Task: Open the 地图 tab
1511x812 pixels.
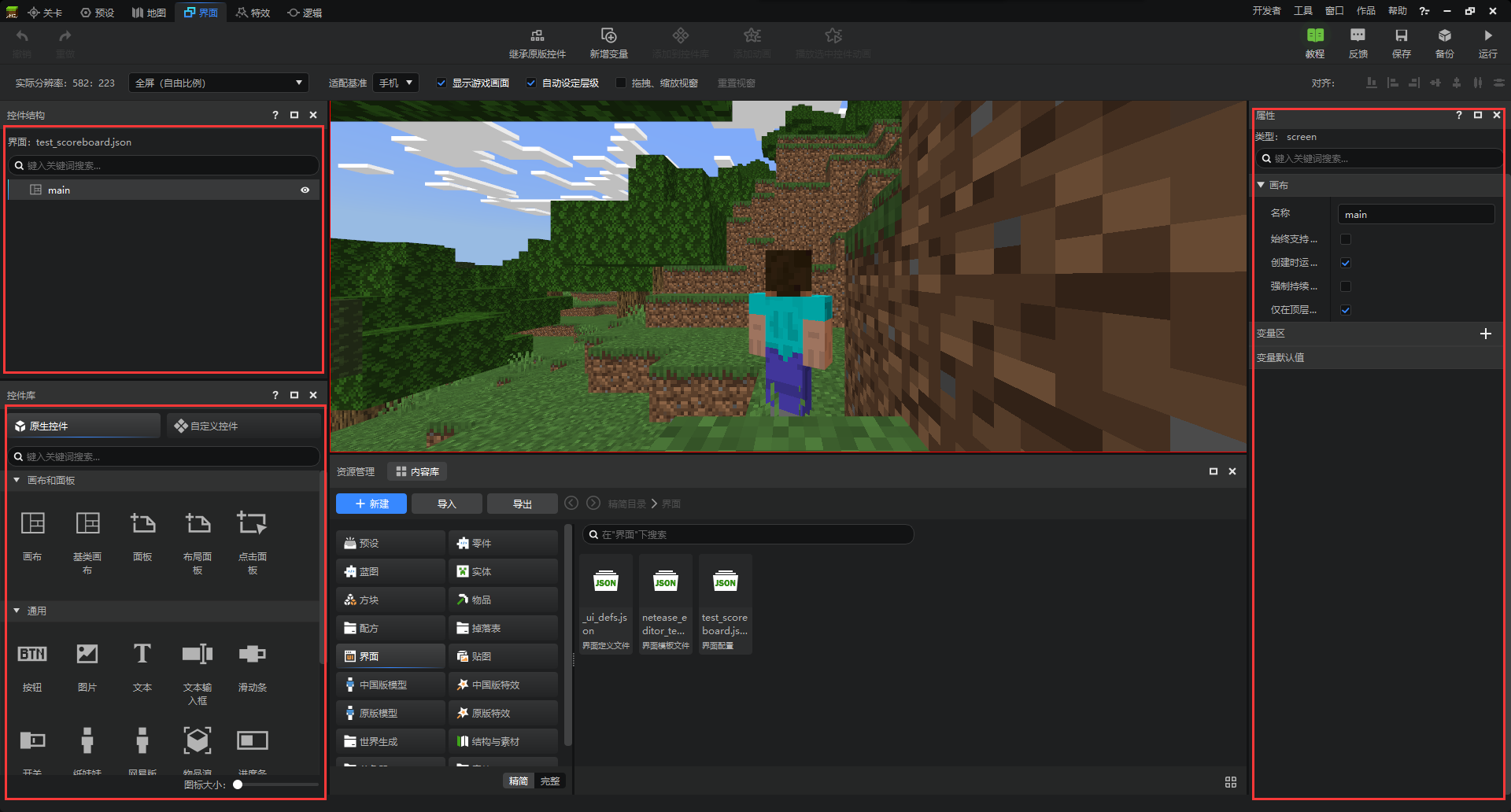Action: (149, 13)
